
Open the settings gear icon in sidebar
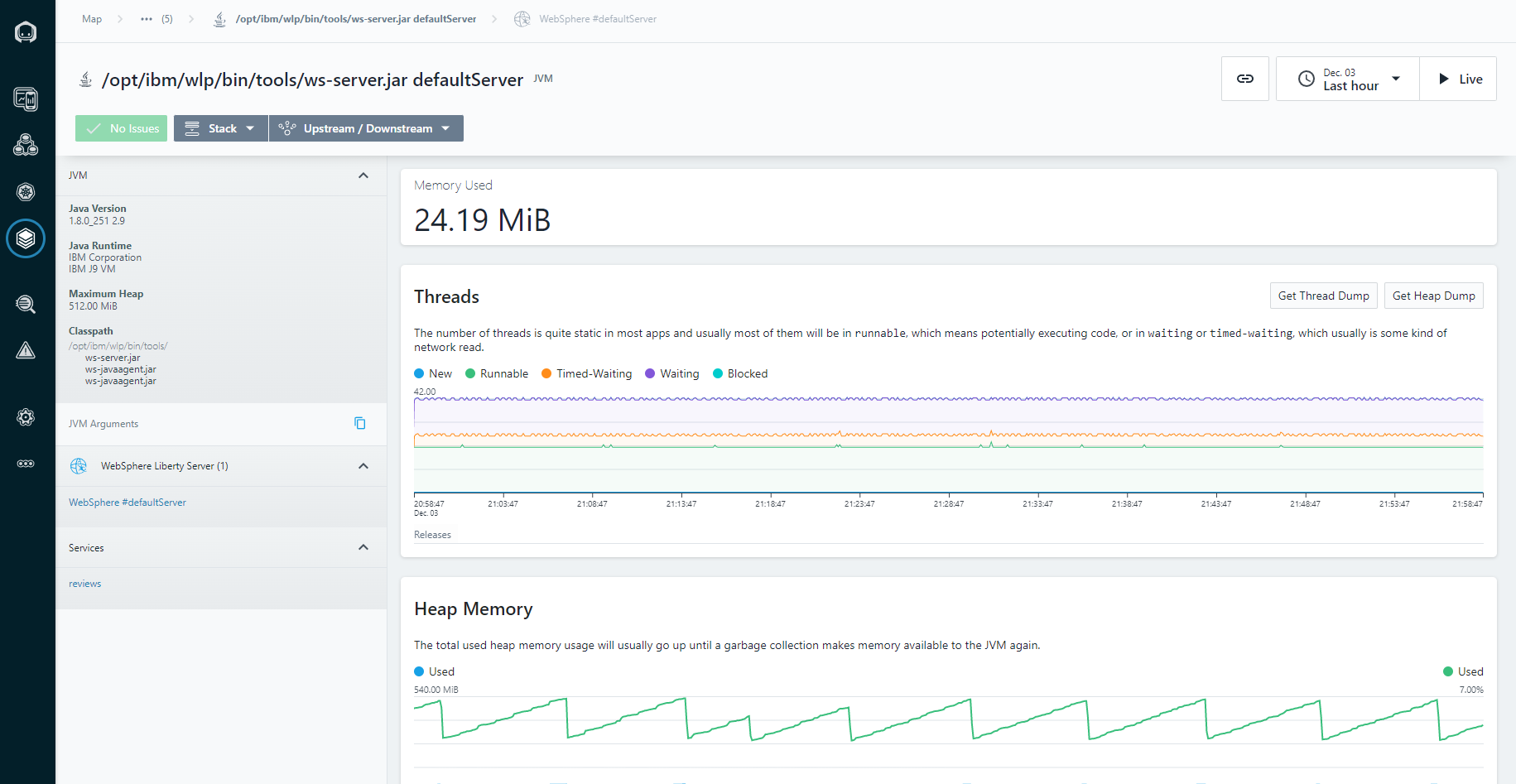coord(26,417)
